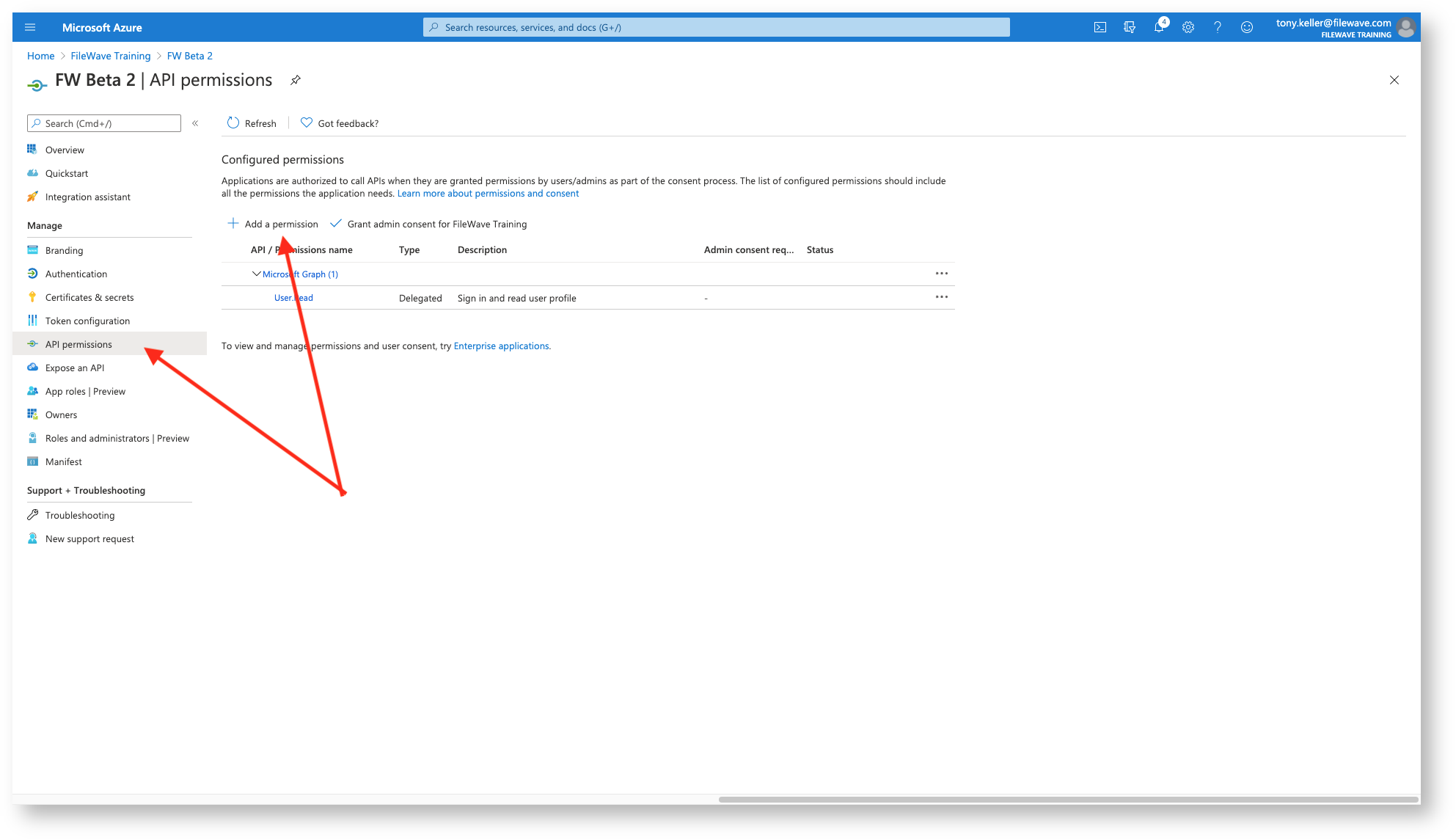Open Learn more about permissions and consent
The height and width of the screenshot is (840, 1456).
point(488,194)
